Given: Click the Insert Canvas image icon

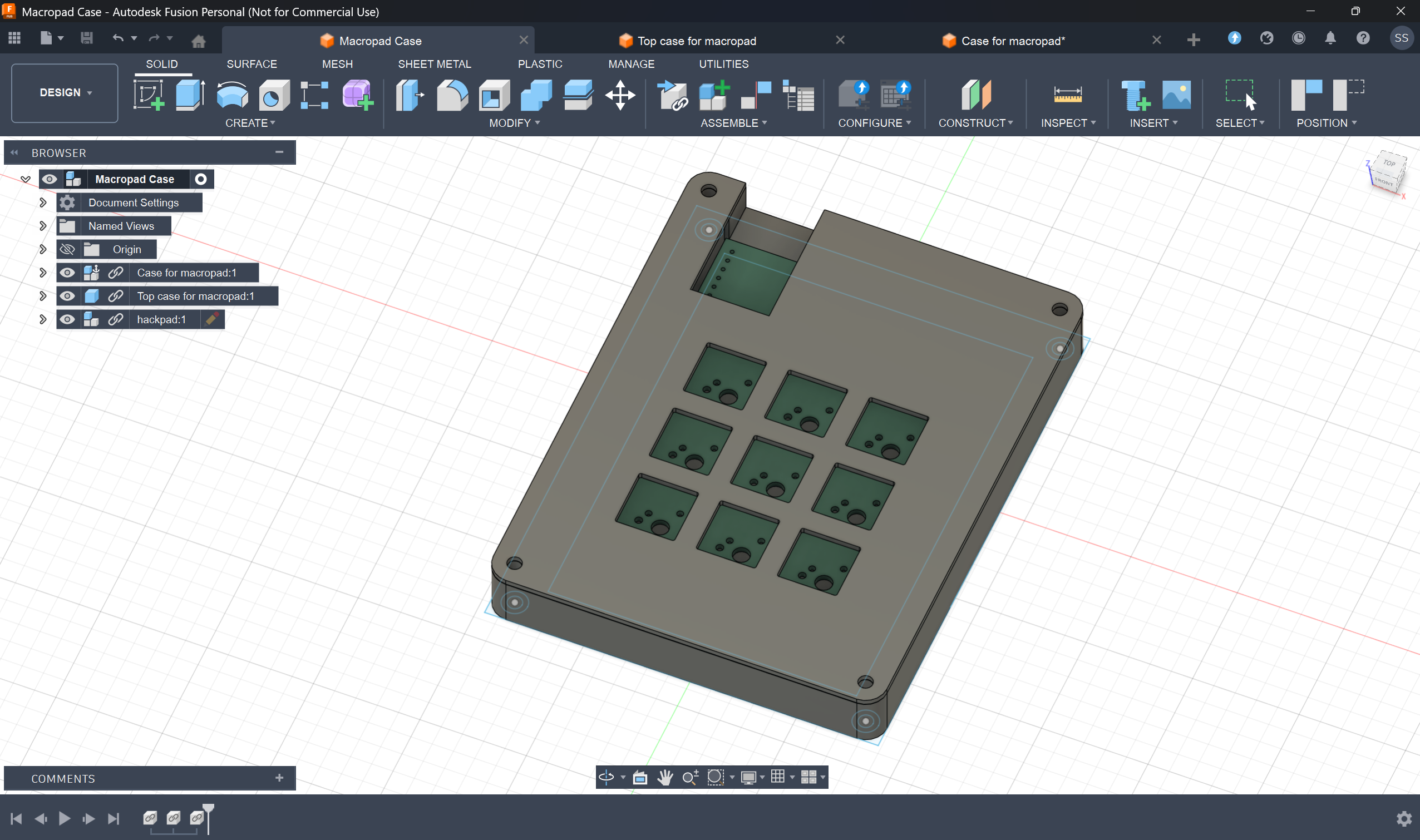Looking at the screenshot, I should coord(1176,95).
